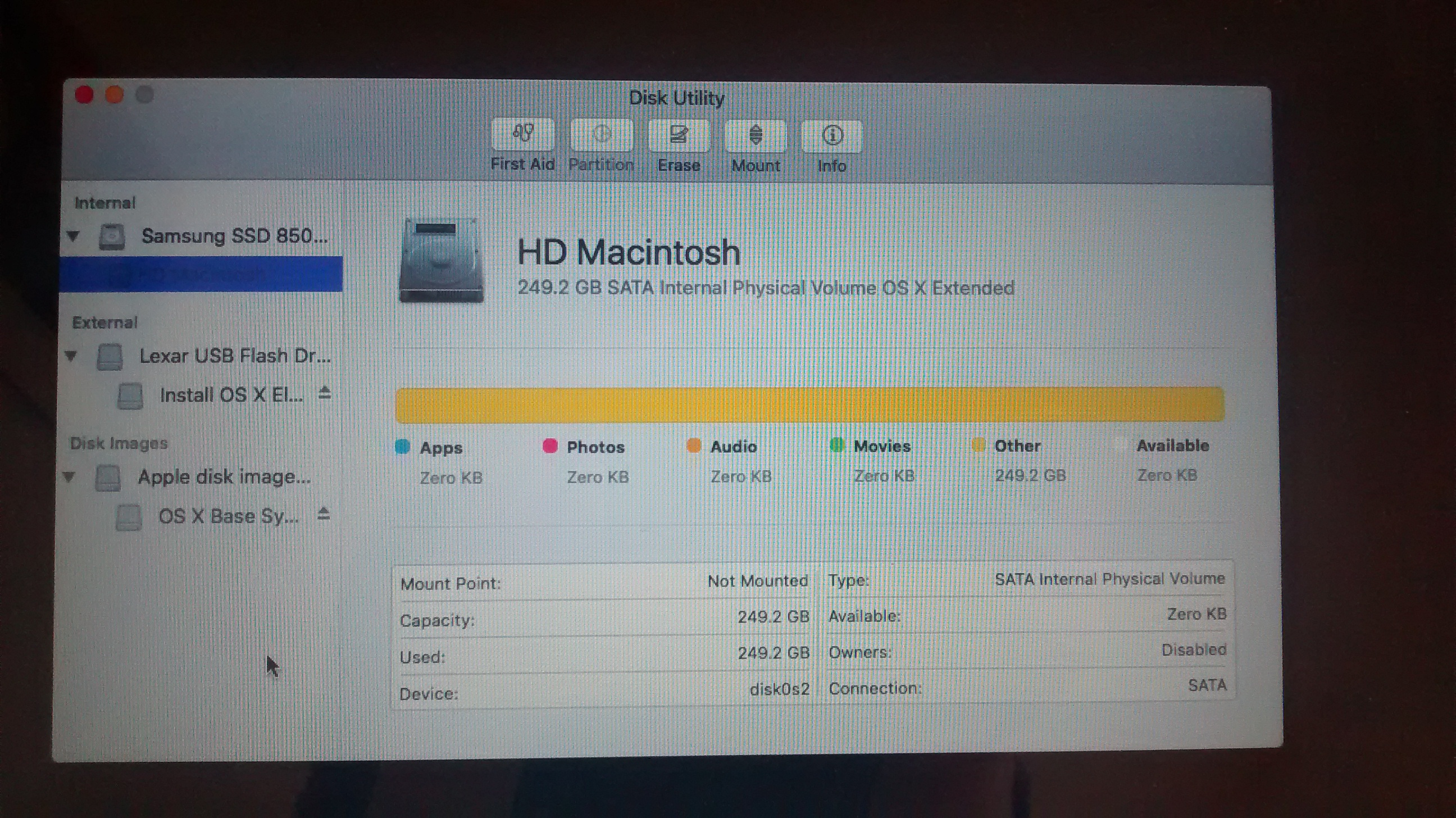This screenshot has height=818, width=1456.
Task: Collapse the Samsung SSD 850 disclosure triangle
Action: pyautogui.click(x=73, y=236)
